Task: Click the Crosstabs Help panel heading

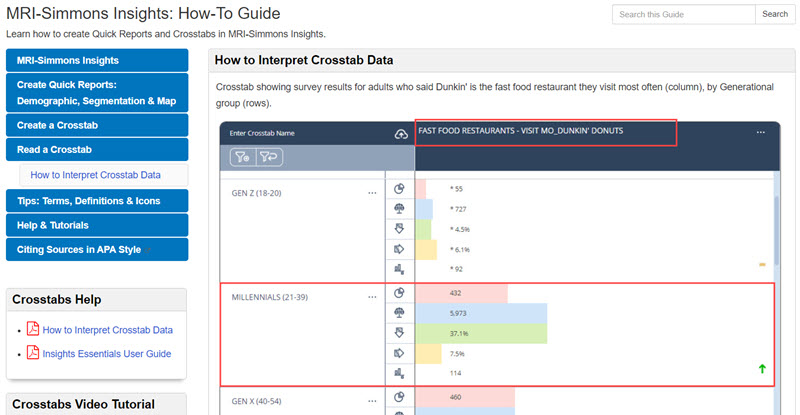Action: click(57, 300)
